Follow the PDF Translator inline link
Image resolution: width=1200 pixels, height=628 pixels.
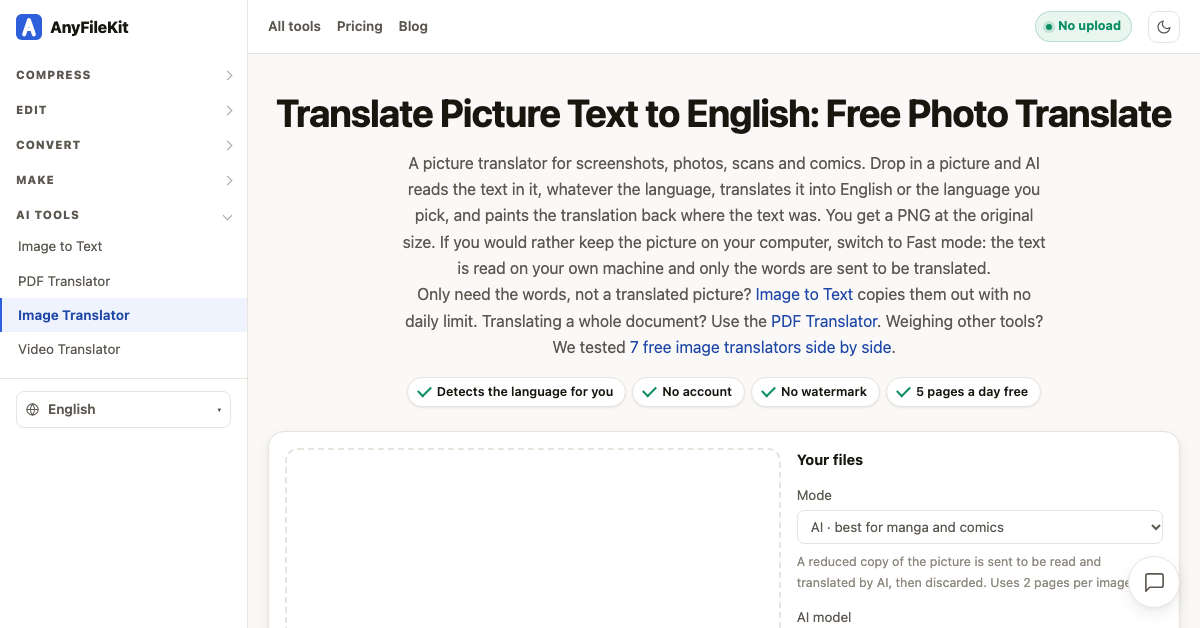tap(824, 321)
